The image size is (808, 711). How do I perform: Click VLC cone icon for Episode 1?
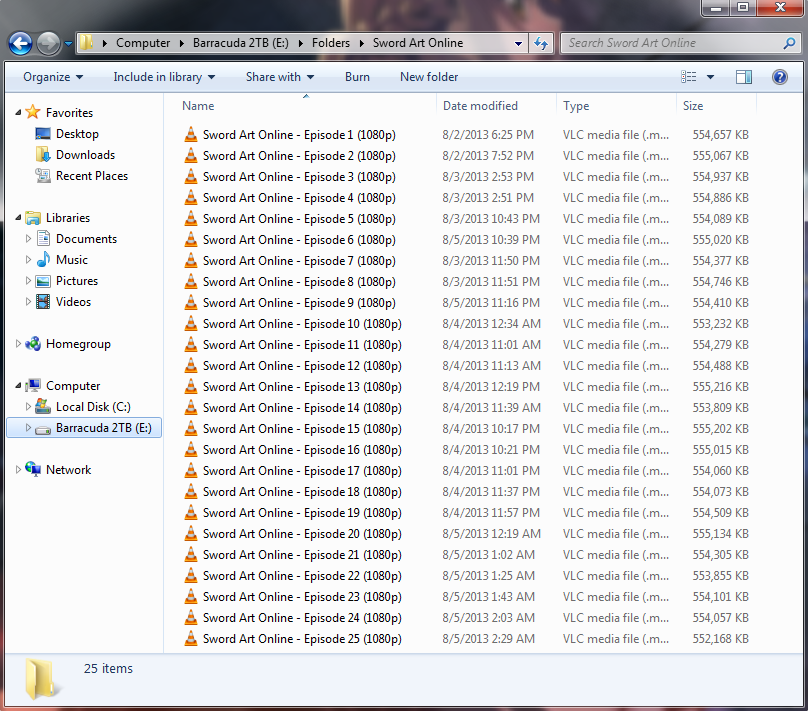tap(191, 134)
